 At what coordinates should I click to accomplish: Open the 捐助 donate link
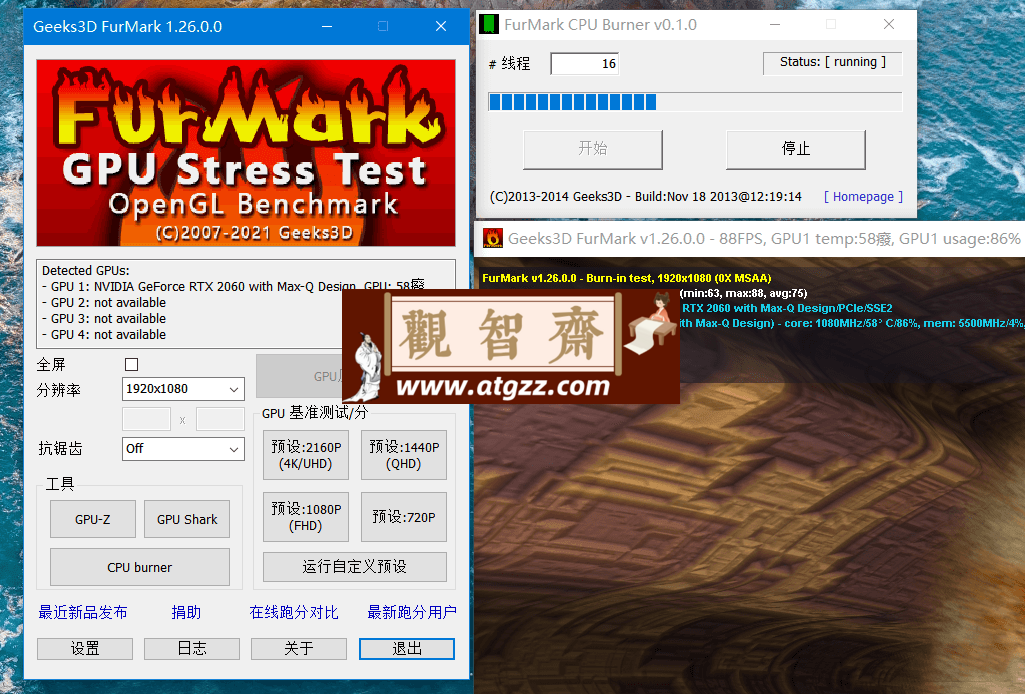[x=186, y=612]
